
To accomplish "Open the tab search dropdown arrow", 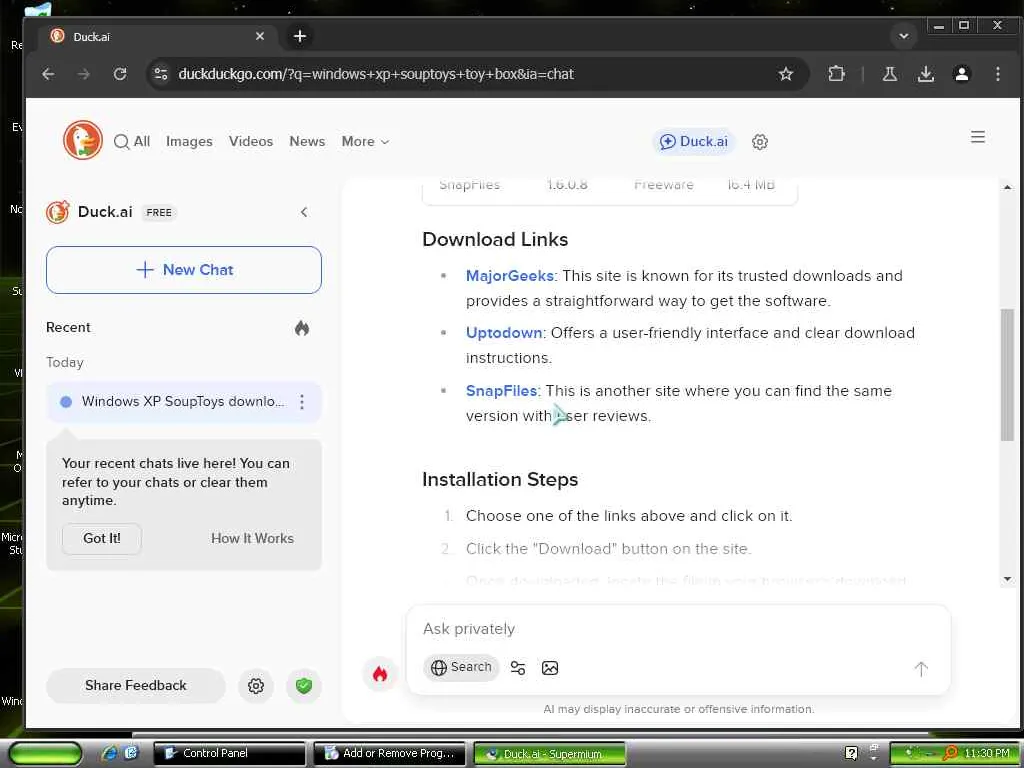I will (x=904, y=36).
